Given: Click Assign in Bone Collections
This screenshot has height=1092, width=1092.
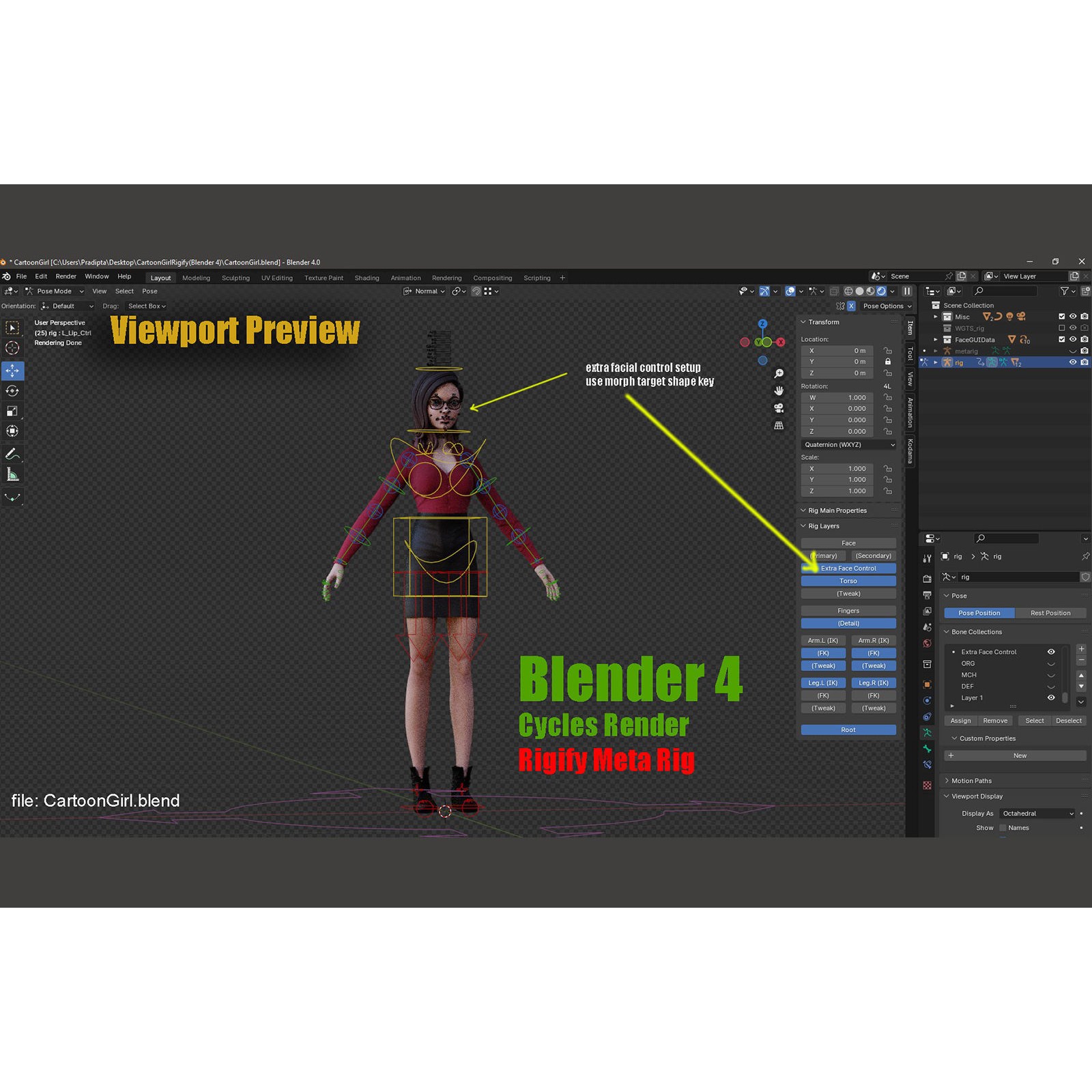Looking at the screenshot, I should (x=960, y=721).
